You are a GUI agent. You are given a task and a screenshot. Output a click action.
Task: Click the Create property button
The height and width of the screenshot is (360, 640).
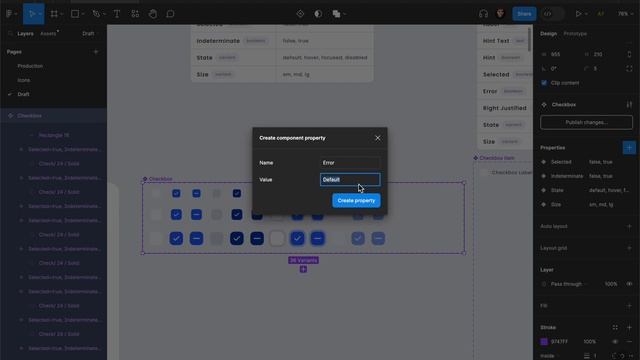[356, 201]
